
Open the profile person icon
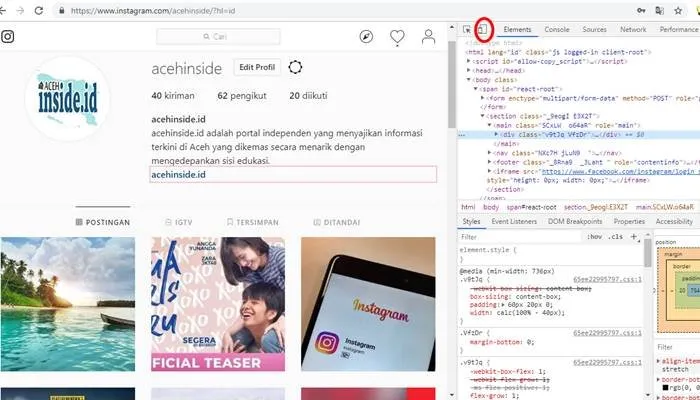[428, 37]
